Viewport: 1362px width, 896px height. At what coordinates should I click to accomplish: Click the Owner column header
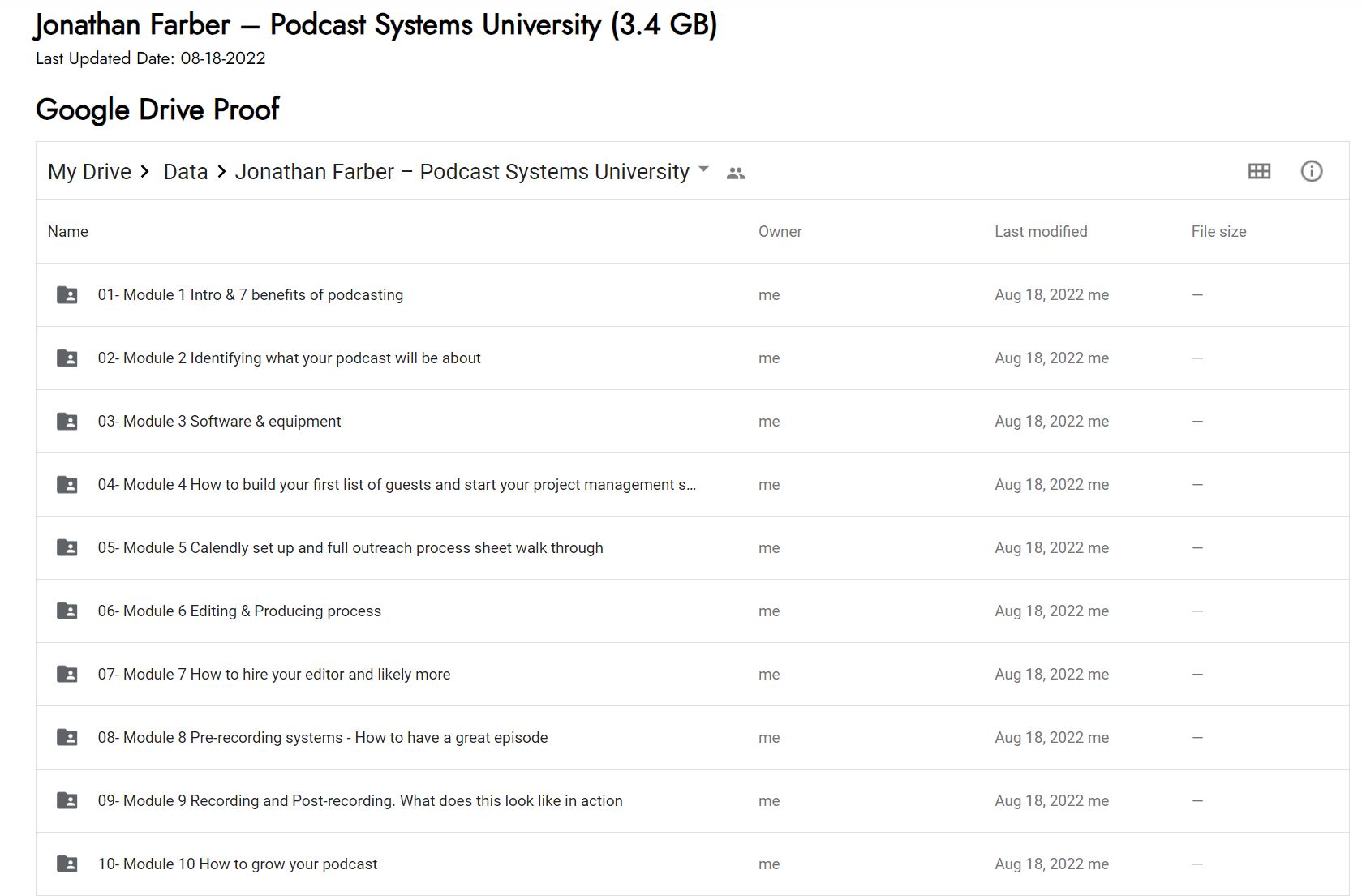(x=780, y=231)
